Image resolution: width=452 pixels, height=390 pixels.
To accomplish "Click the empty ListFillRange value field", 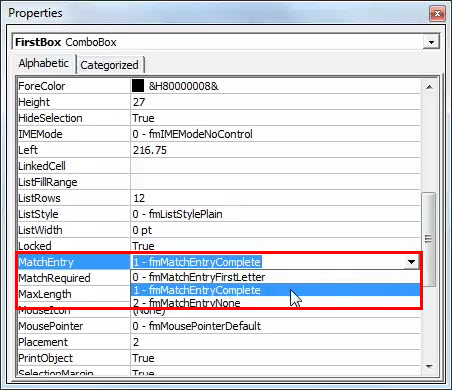I will (x=275, y=182).
